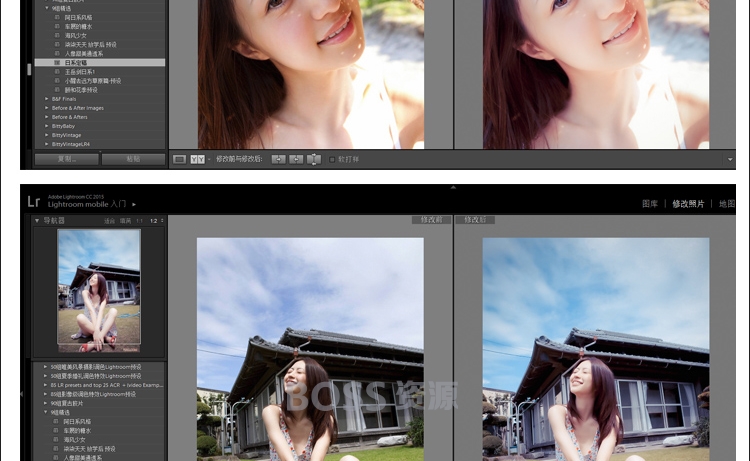Click the 修改后 label above right photo
The height and width of the screenshot is (461, 750).
point(475,220)
